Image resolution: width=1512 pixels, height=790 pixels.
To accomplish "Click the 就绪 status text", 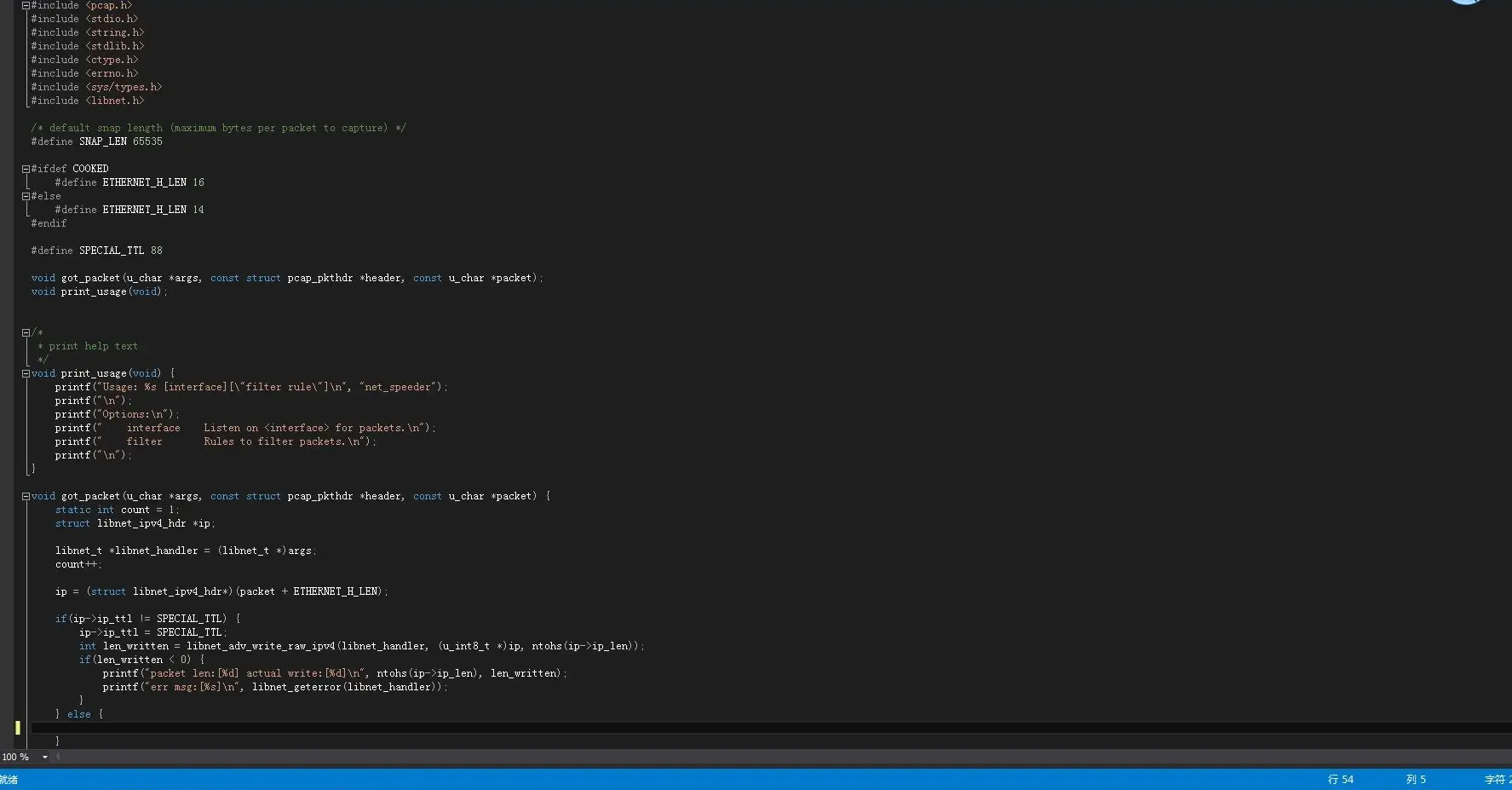I will pyautogui.click(x=9, y=780).
